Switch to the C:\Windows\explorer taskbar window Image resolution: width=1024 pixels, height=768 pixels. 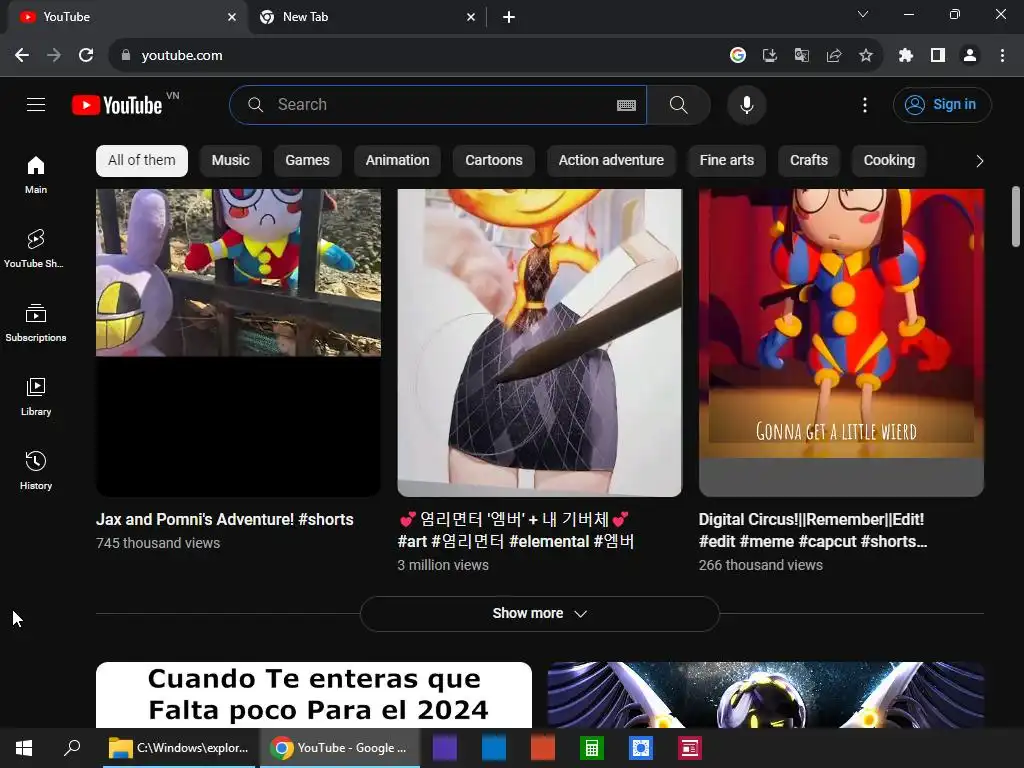(x=179, y=748)
